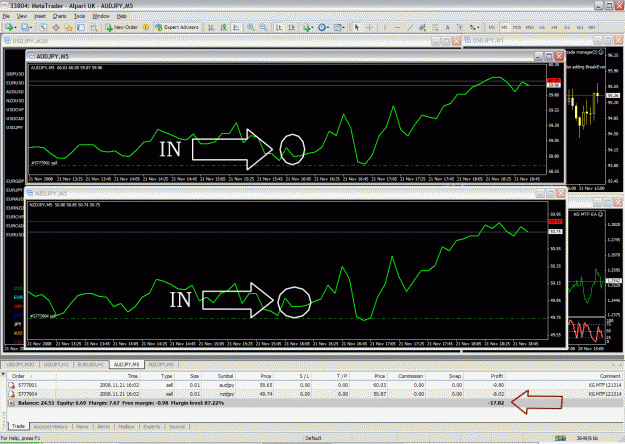Select the Text Label 'T' tool
This screenshot has width=625, height=444.
coord(460,27)
